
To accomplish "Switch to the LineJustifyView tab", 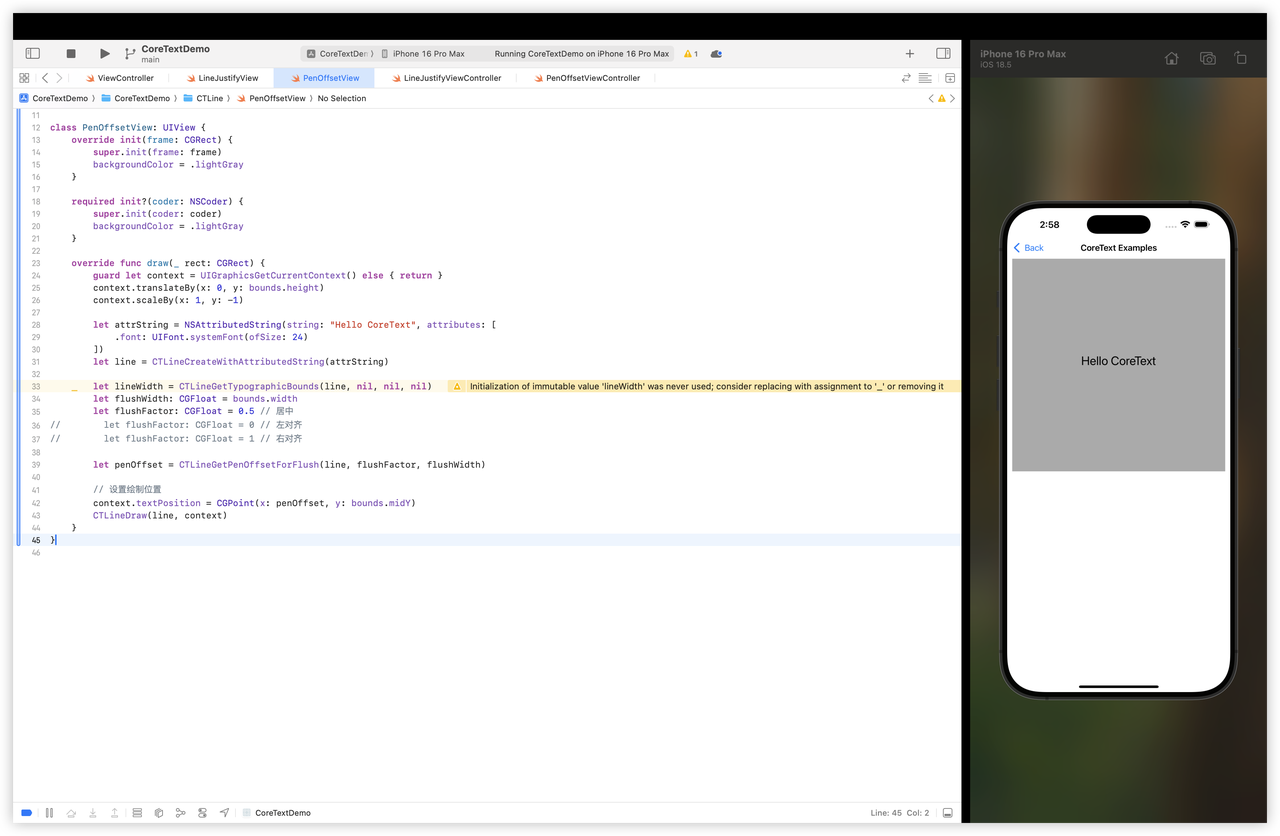I will point(222,78).
